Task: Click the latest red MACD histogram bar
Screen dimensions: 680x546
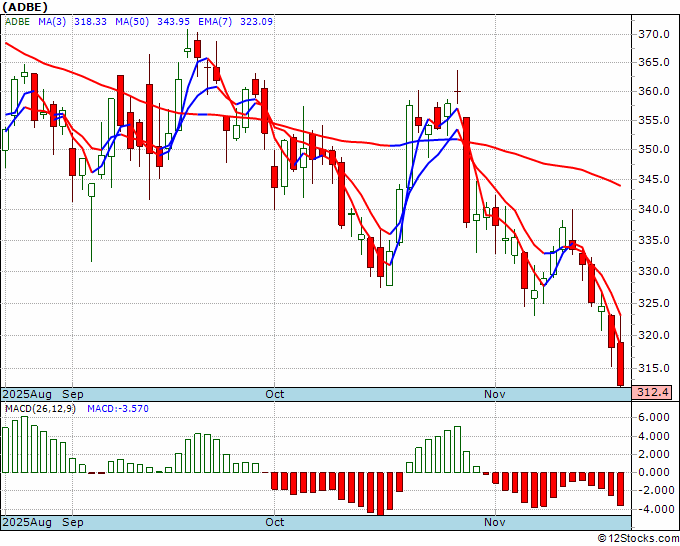Action: 621,488
